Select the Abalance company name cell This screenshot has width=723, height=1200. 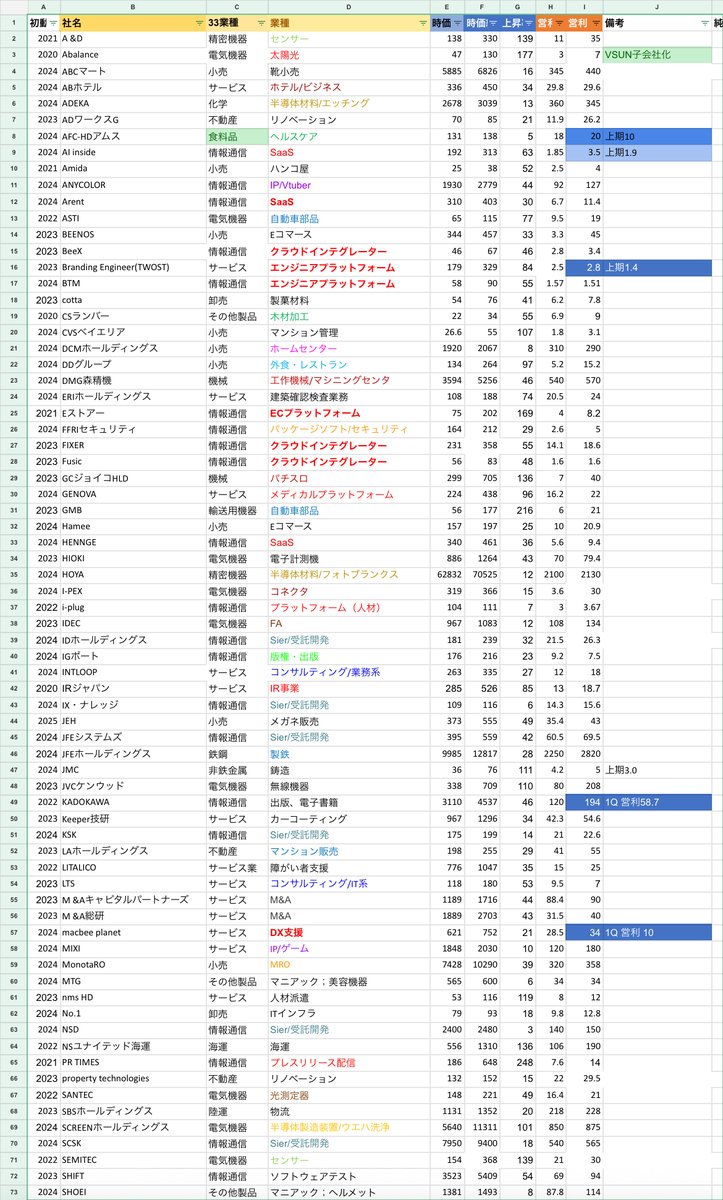132,55
